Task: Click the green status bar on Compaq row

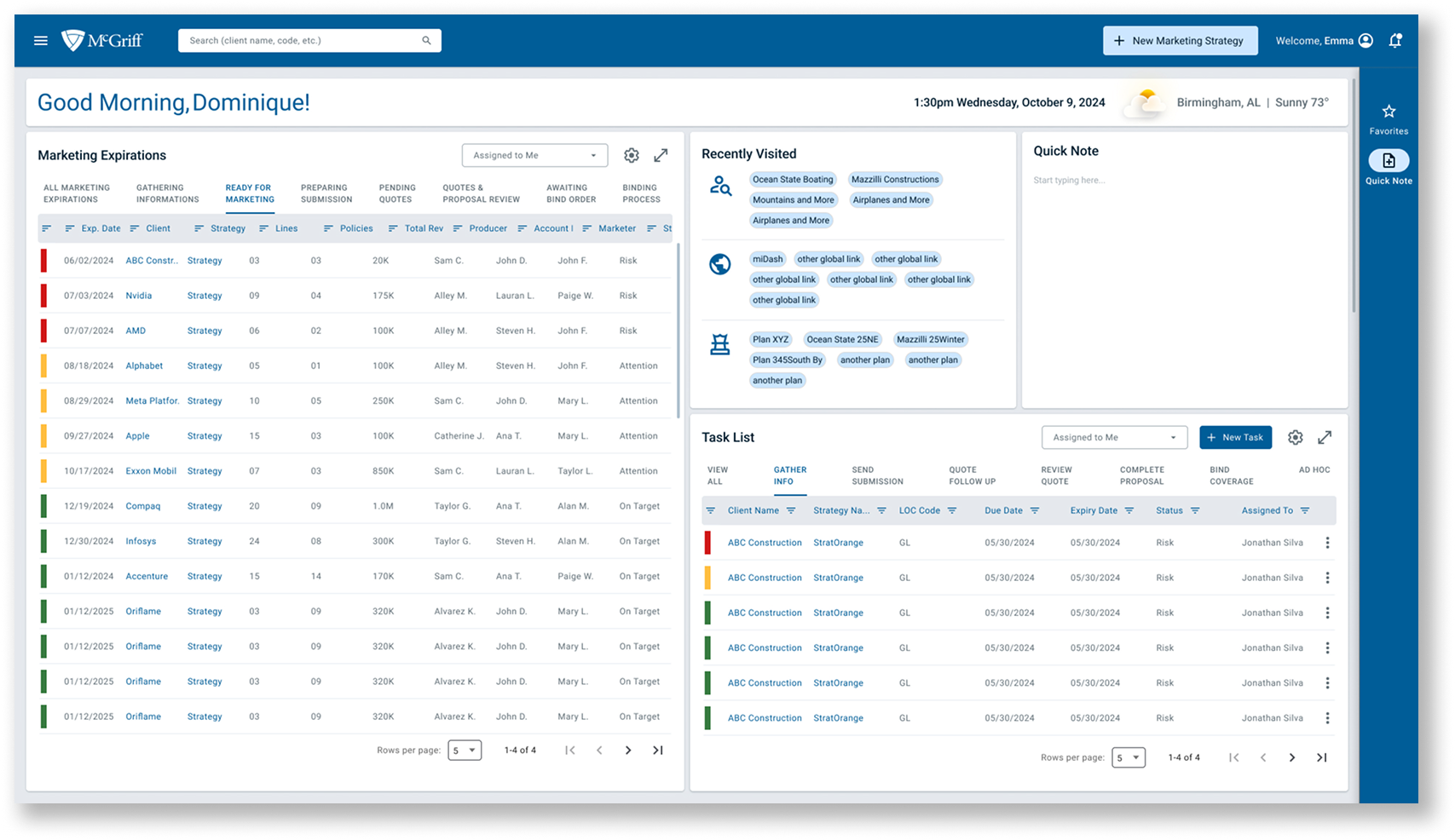Action: pyautogui.click(x=43, y=506)
